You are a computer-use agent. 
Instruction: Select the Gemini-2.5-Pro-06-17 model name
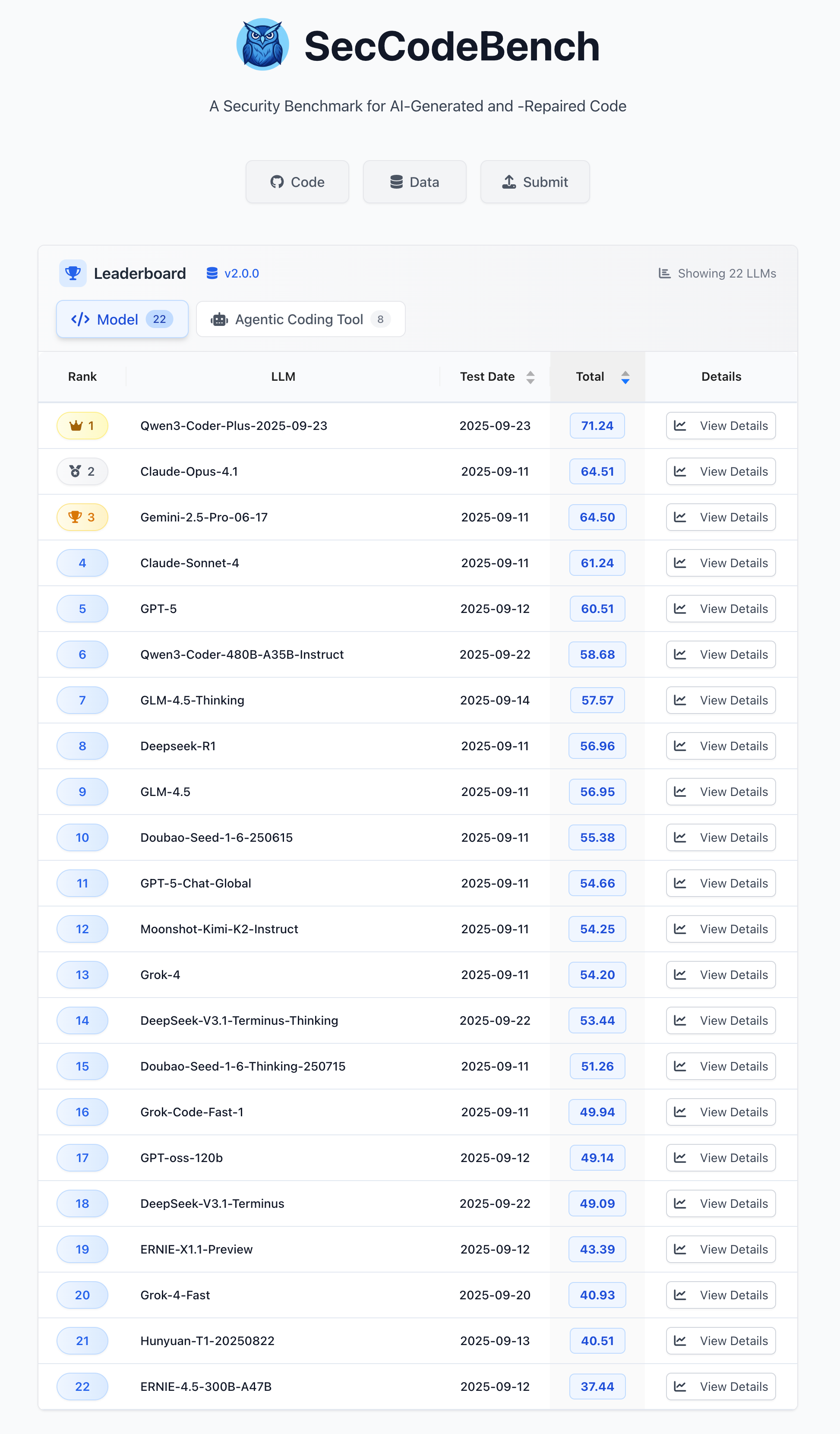coord(204,517)
